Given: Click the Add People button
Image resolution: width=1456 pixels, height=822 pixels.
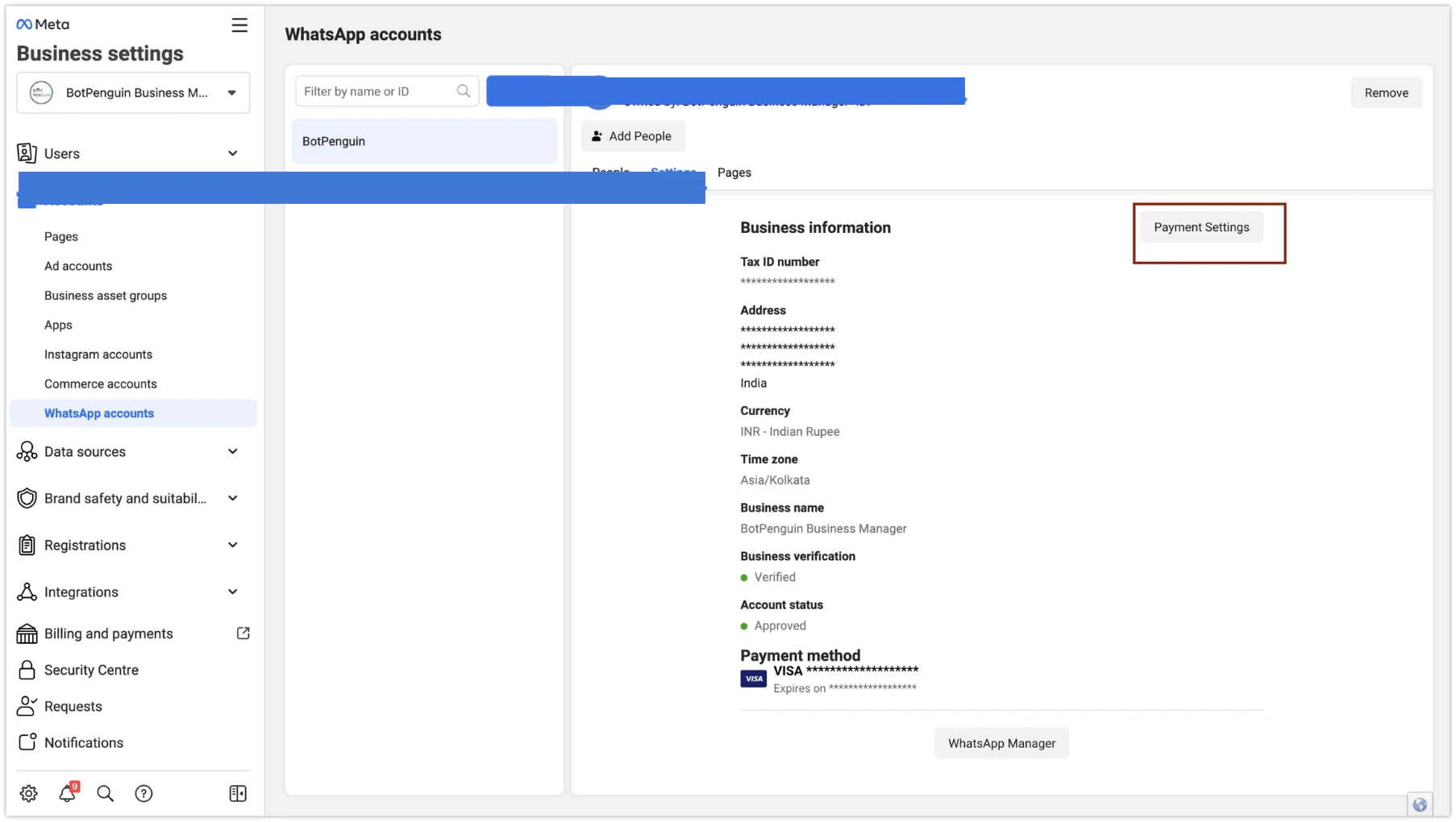Looking at the screenshot, I should coord(633,136).
